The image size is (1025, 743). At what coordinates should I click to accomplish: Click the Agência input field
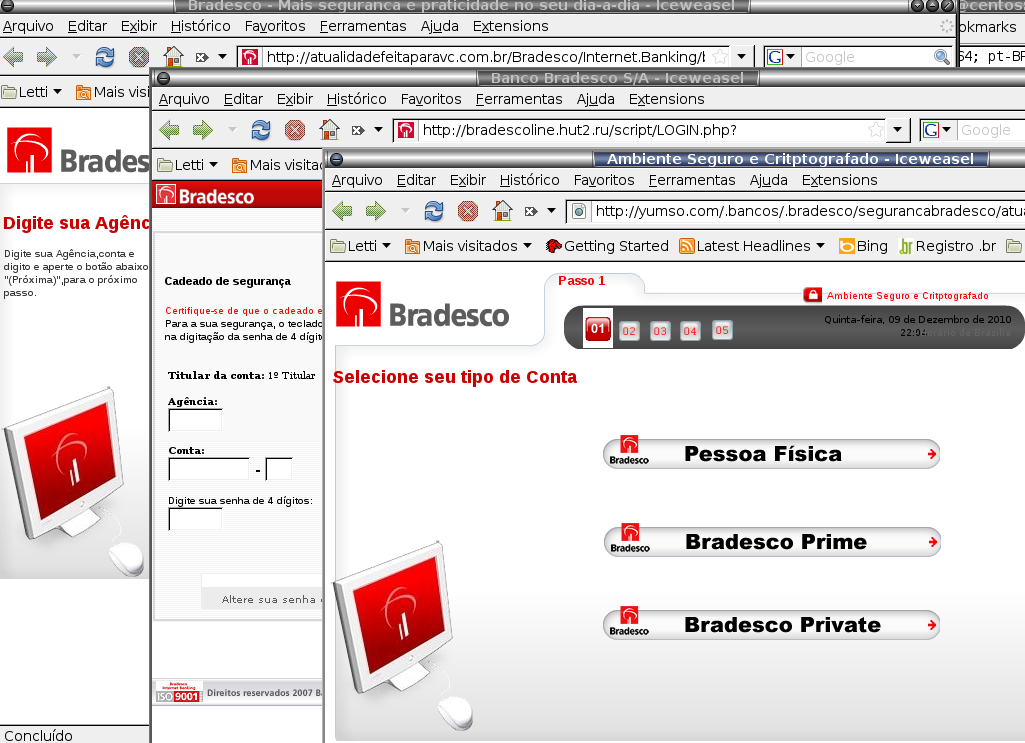coord(195,420)
